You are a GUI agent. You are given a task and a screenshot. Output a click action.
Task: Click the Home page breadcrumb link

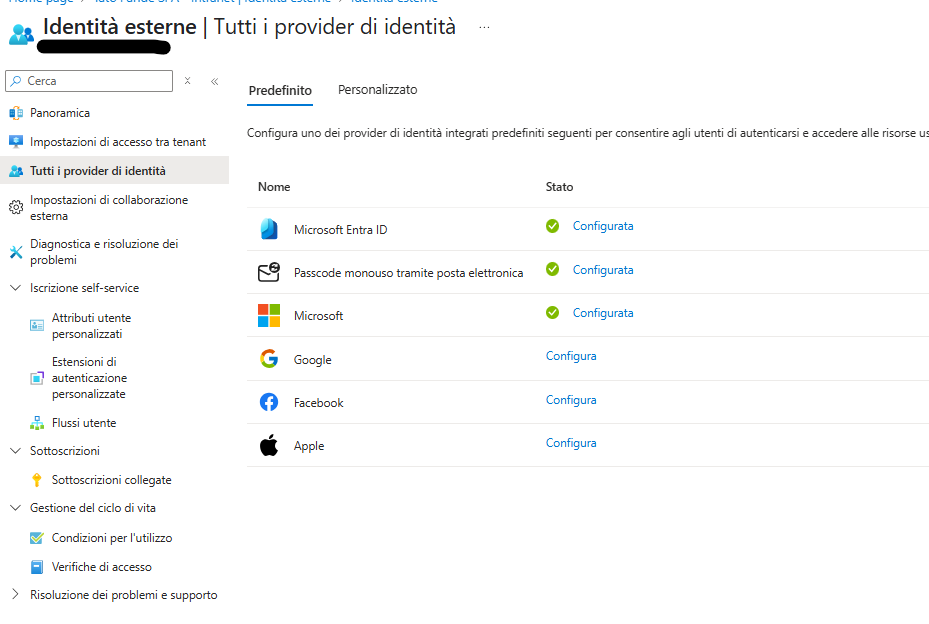click(41, 2)
